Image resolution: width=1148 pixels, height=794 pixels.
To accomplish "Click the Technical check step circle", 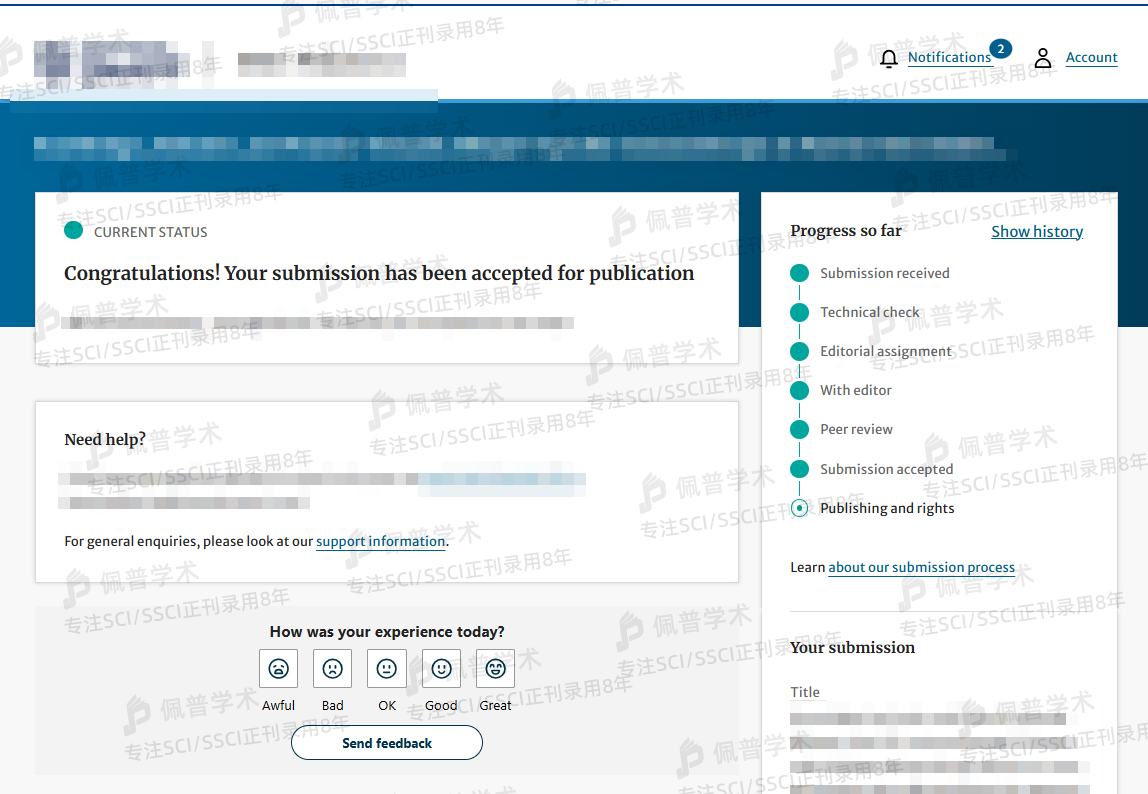I will 799,312.
